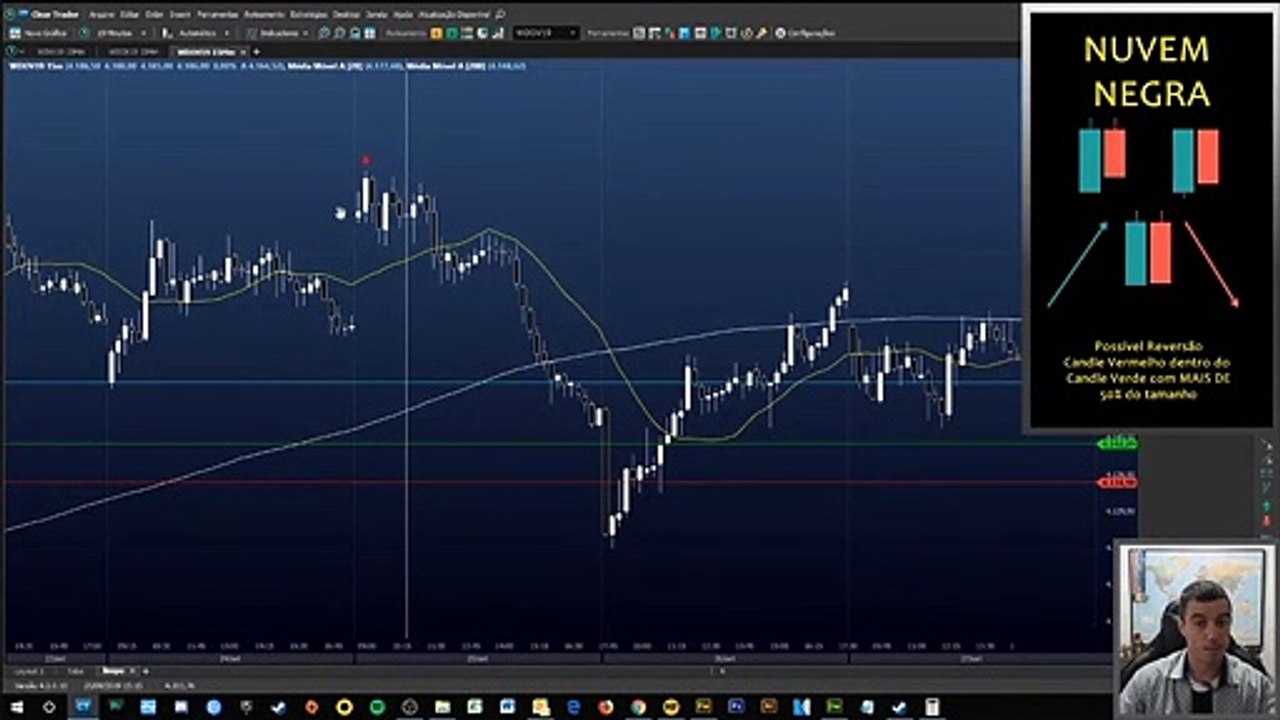Open the Arquivo menu

pos(101,15)
